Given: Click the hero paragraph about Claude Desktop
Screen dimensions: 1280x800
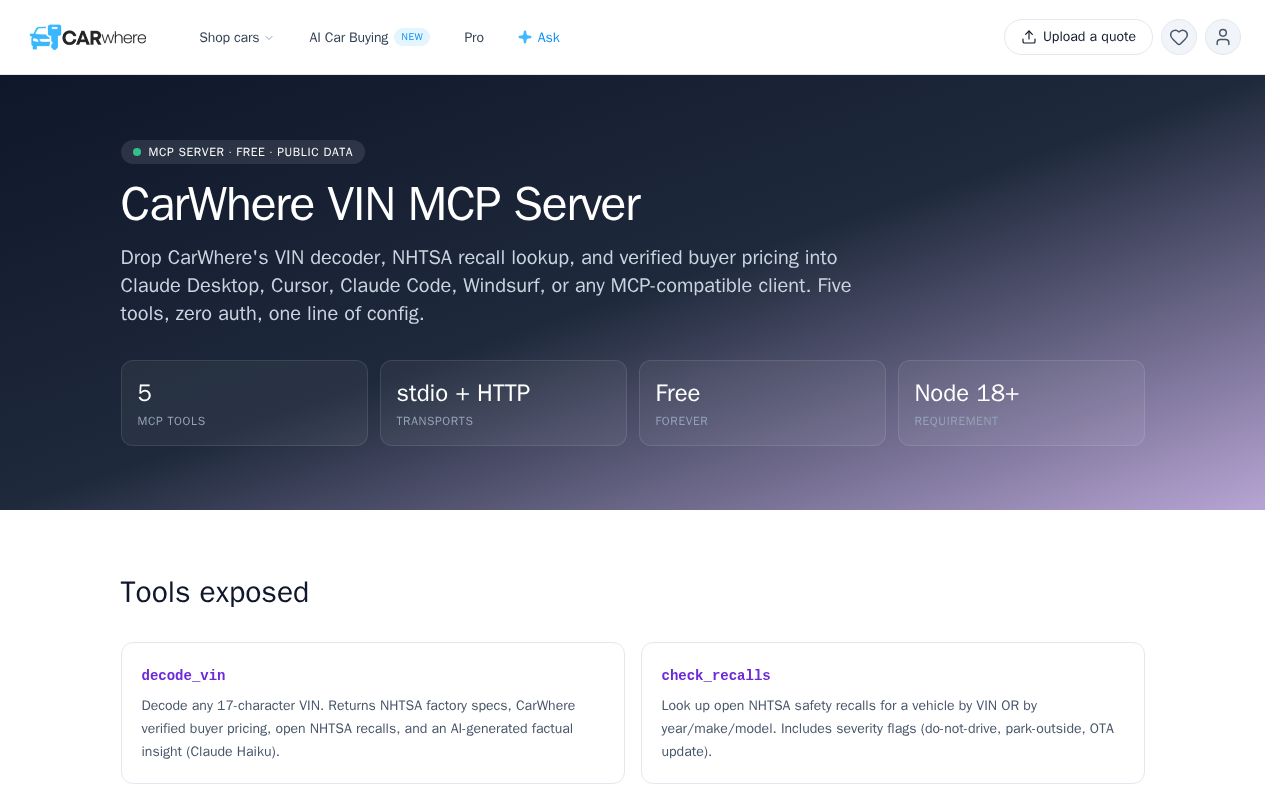Looking at the screenshot, I should (x=487, y=285).
